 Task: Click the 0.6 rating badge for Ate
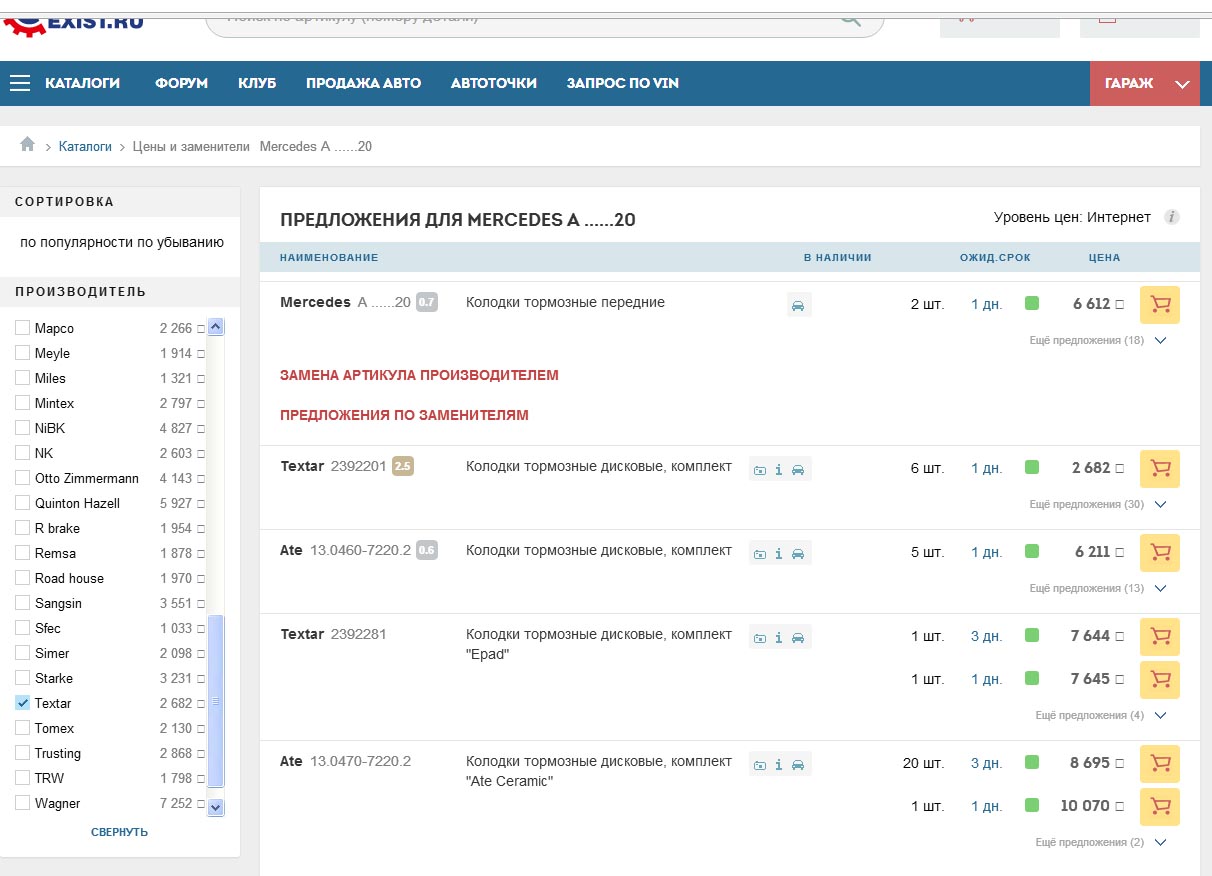coord(427,550)
